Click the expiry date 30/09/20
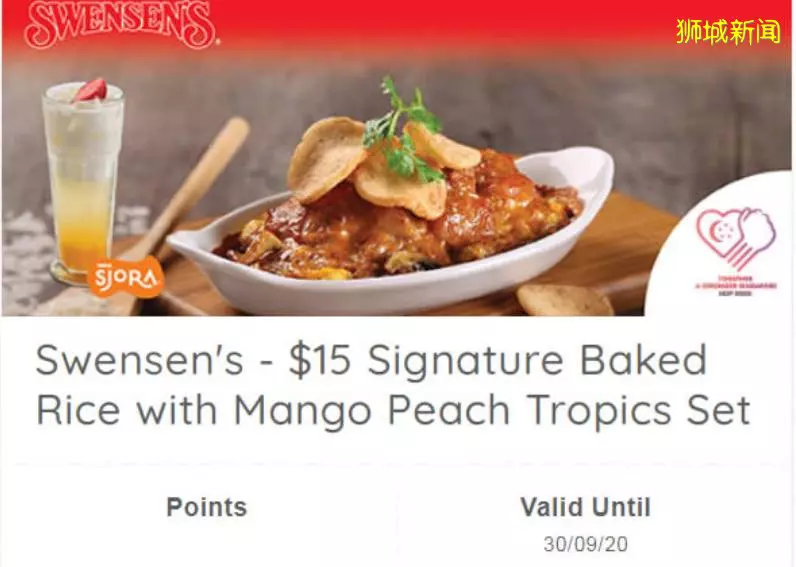796x567 pixels. tap(585, 544)
